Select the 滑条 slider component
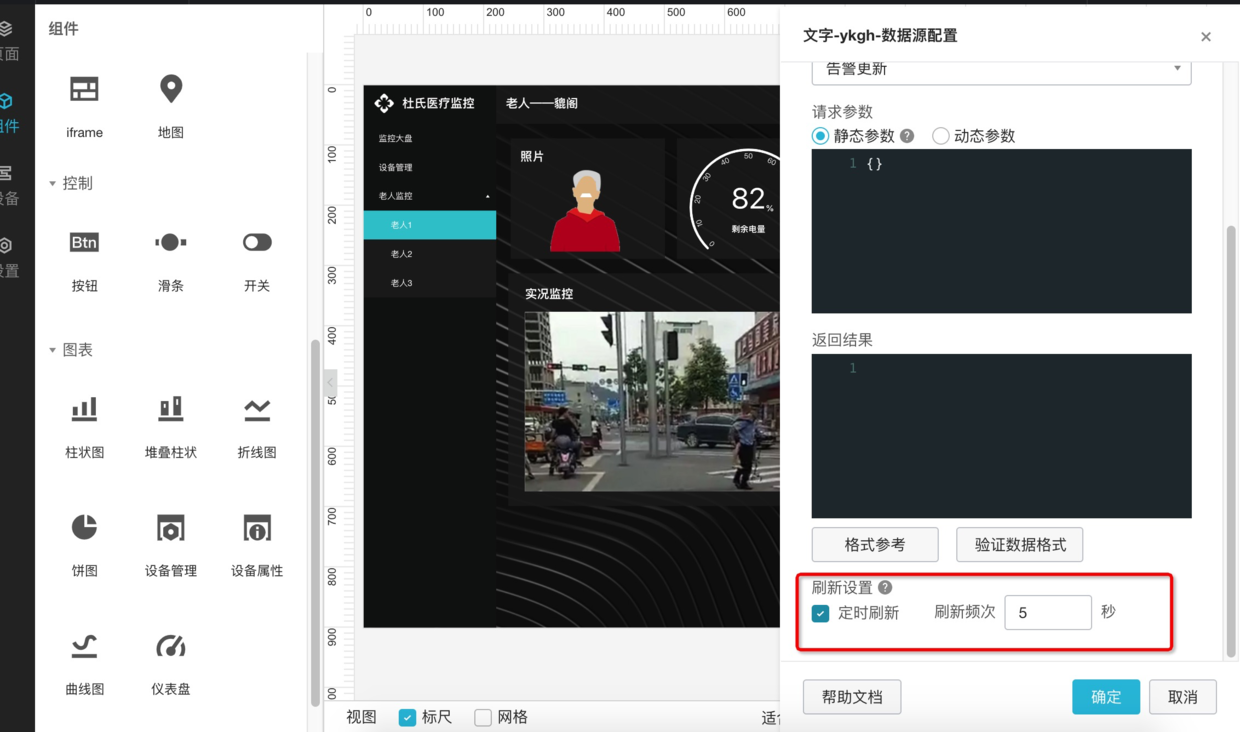Image resolution: width=1240 pixels, height=732 pixels. click(171, 242)
